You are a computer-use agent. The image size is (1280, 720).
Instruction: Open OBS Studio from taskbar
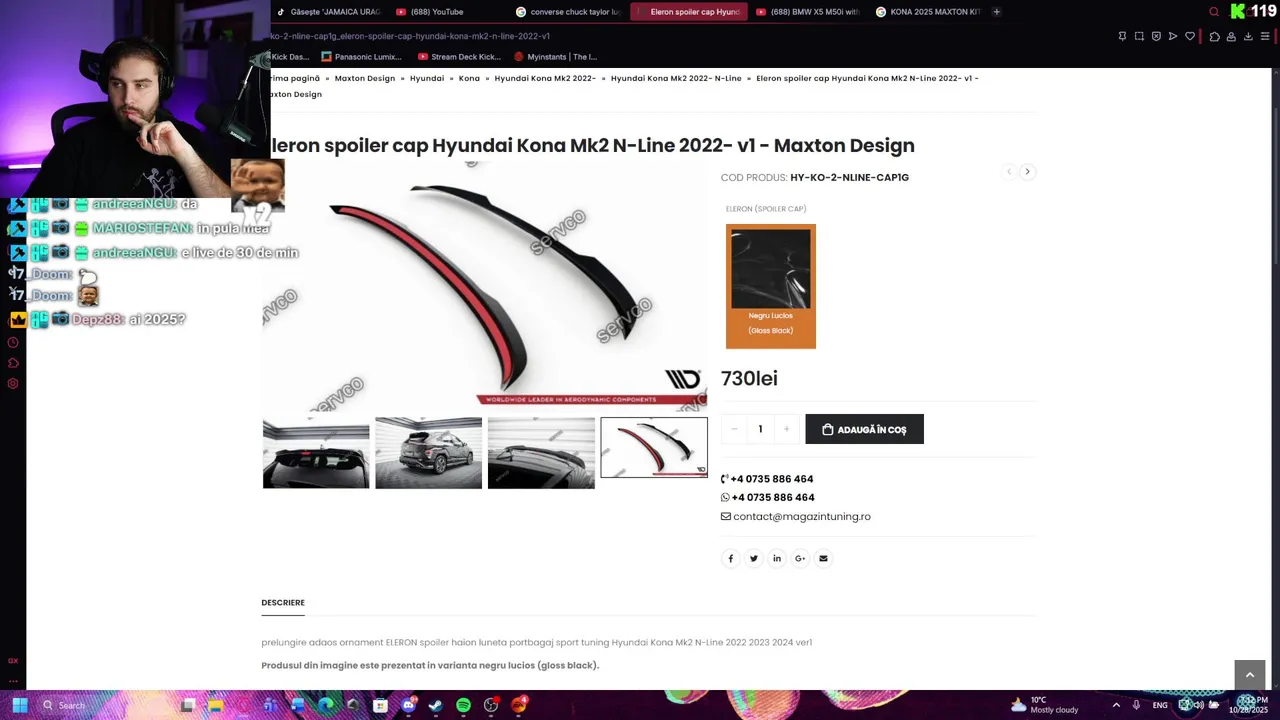click(x=490, y=705)
